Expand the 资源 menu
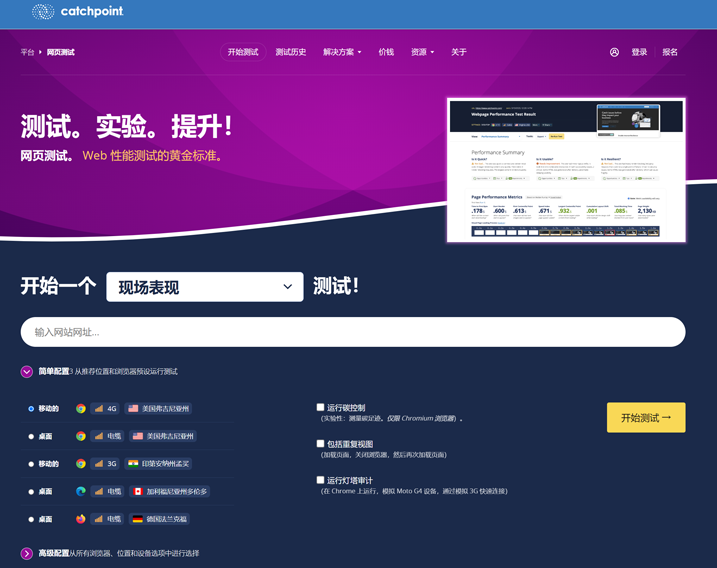Viewport: 717px width, 568px height. coord(423,52)
